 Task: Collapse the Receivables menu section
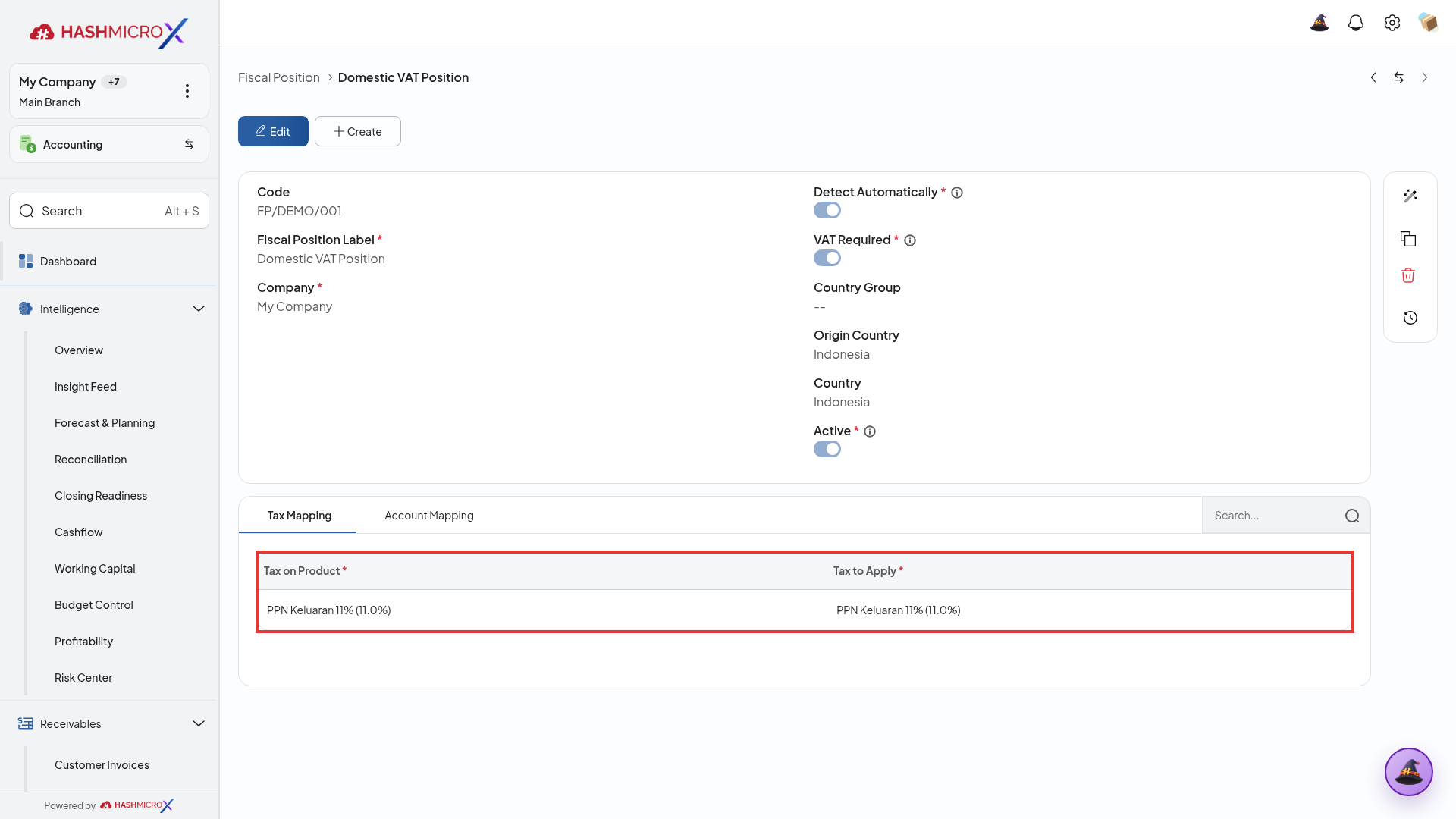[x=199, y=723]
